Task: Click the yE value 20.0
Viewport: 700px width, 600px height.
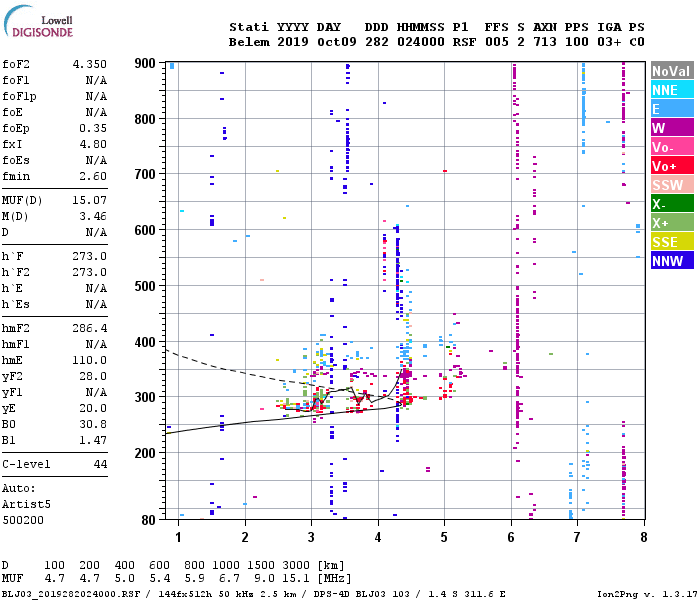Action: [x=93, y=408]
